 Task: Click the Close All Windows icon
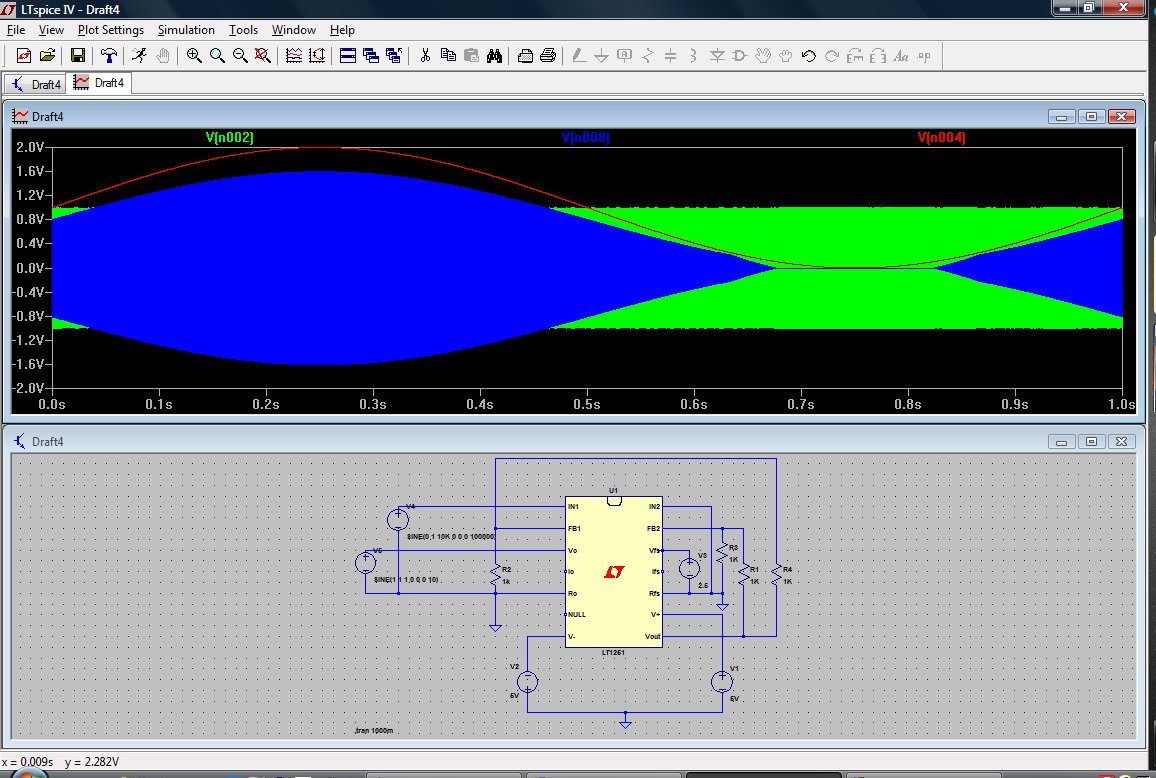click(x=394, y=56)
